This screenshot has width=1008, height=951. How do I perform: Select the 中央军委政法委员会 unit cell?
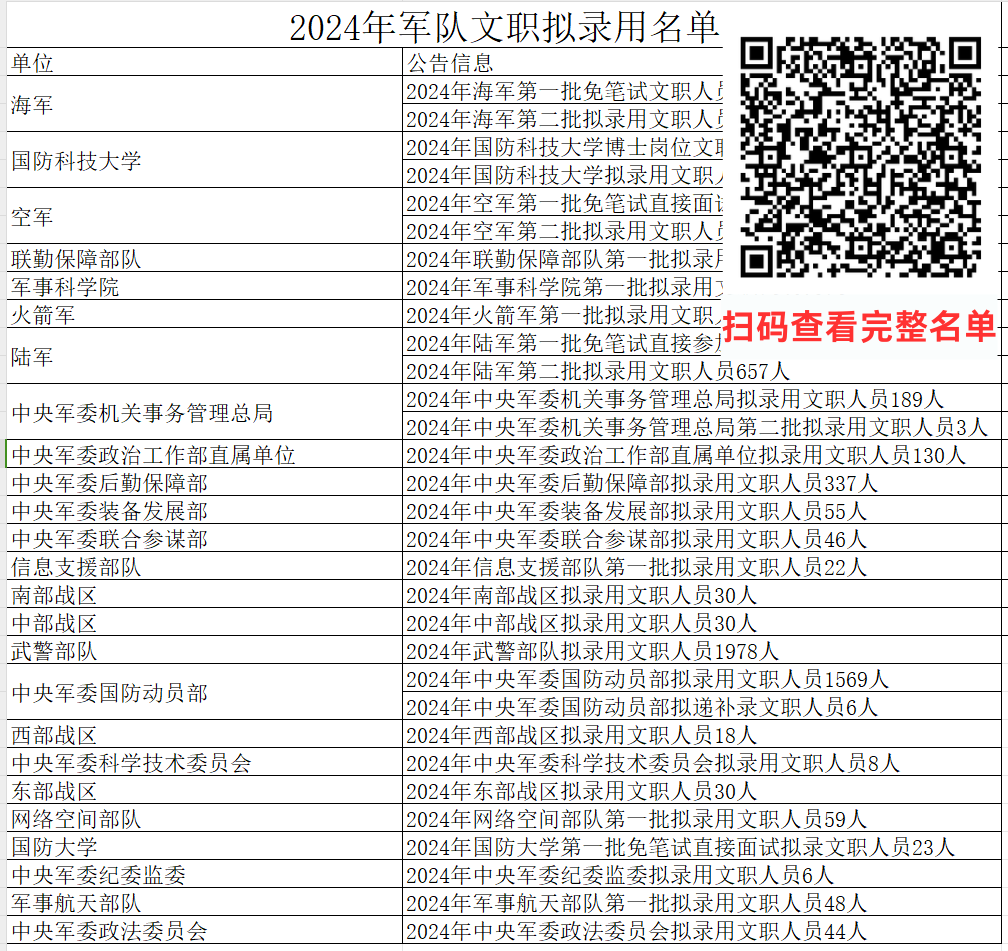(x=204, y=931)
